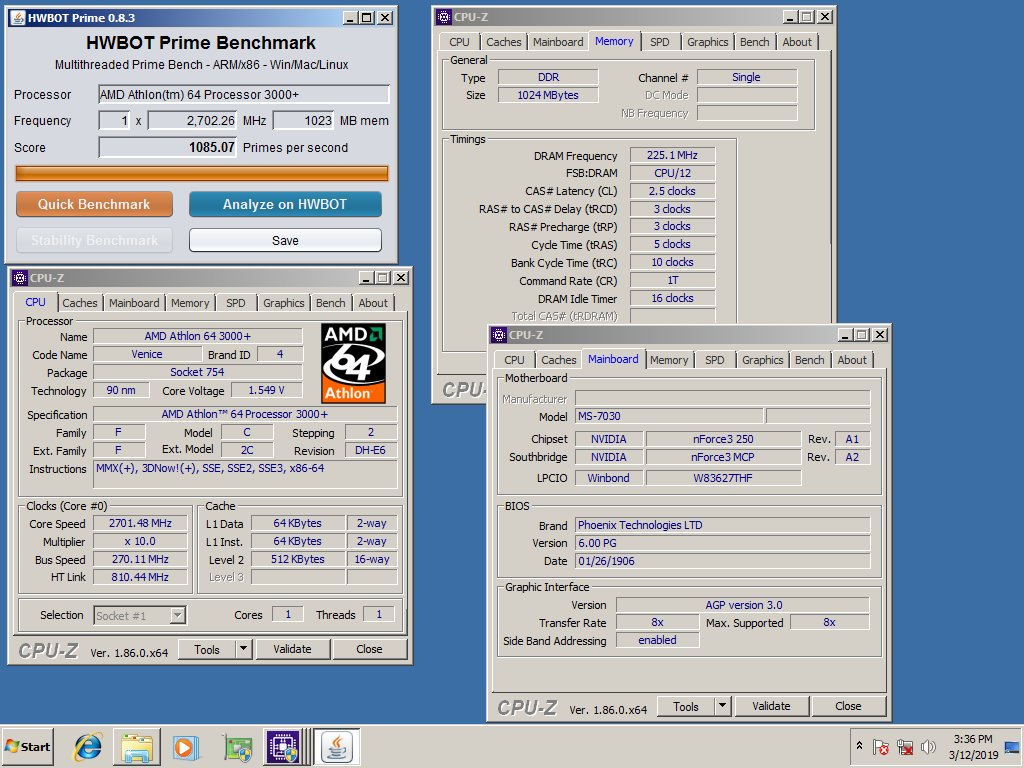Image resolution: width=1024 pixels, height=768 pixels.
Task: Click the Core Speed value 2701.48 MHz
Action: (x=140, y=523)
